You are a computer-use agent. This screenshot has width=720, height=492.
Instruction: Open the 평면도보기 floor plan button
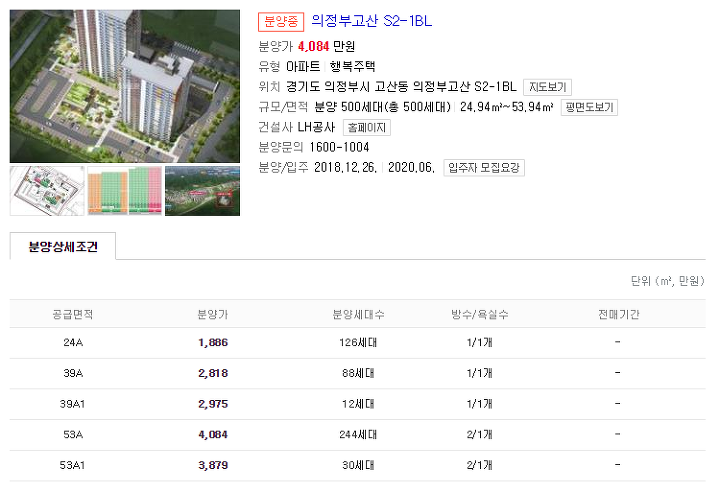point(589,107)
